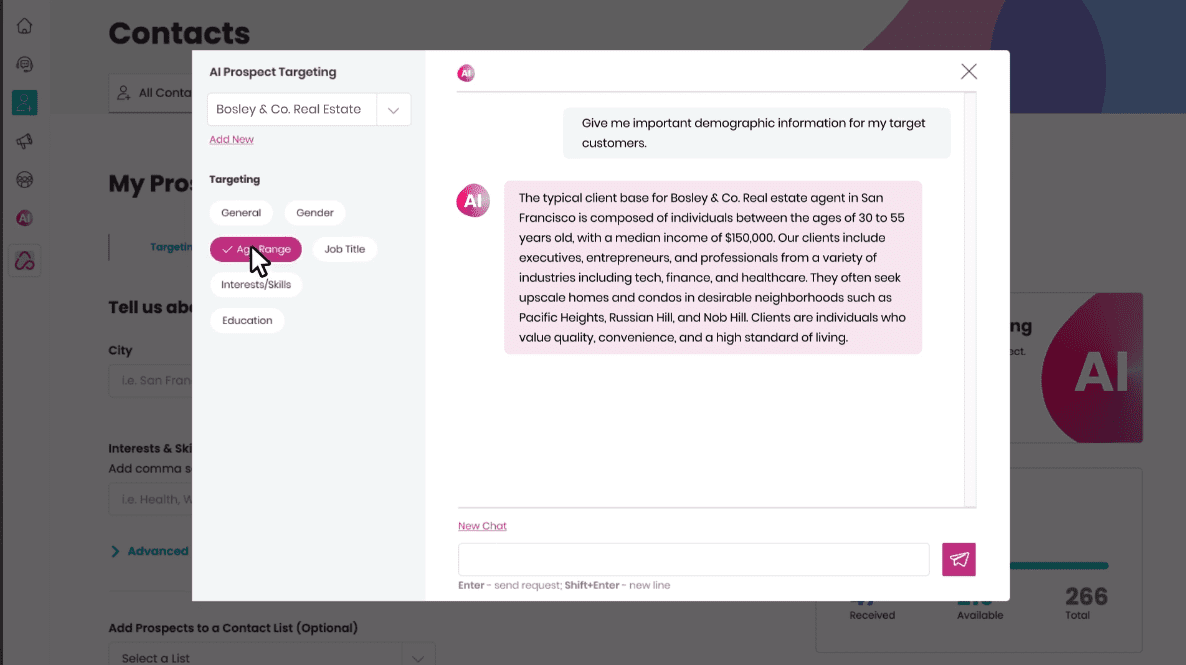Viewport: 1186px width, 665px height.
Task: Open the Select a List dropdown
Action: pyautogui.click(x=417, y=657)
